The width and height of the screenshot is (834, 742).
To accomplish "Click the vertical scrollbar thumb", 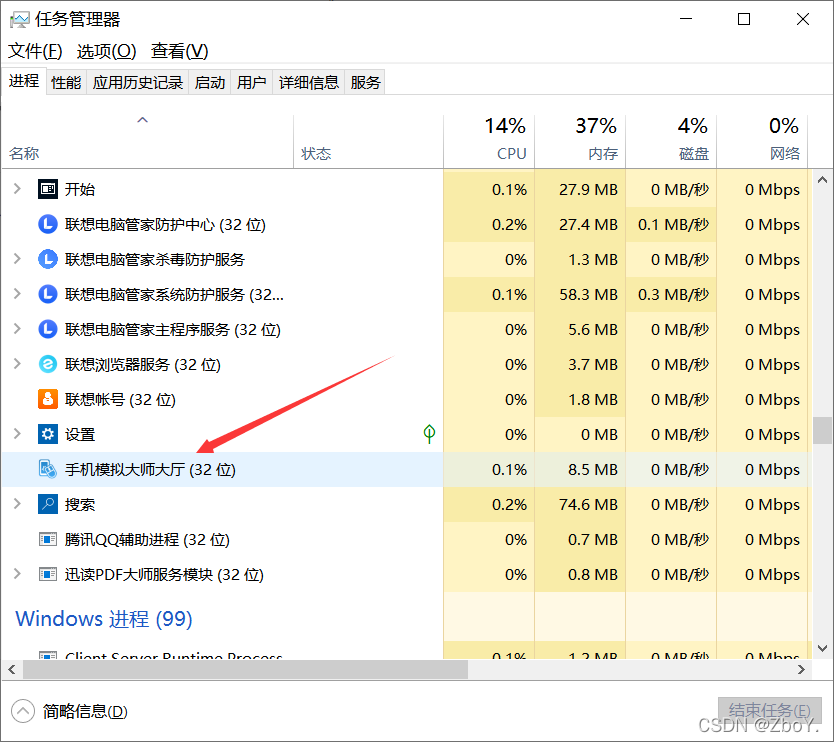I will click(x=822, y=430).
